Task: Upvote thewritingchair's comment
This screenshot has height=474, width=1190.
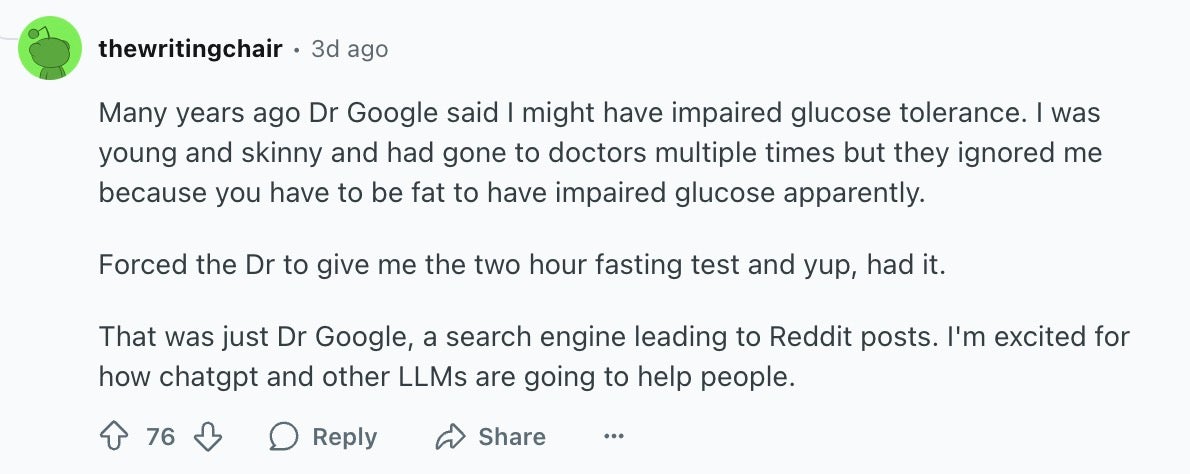Action: pyautogui.click(x=114, y=437)
